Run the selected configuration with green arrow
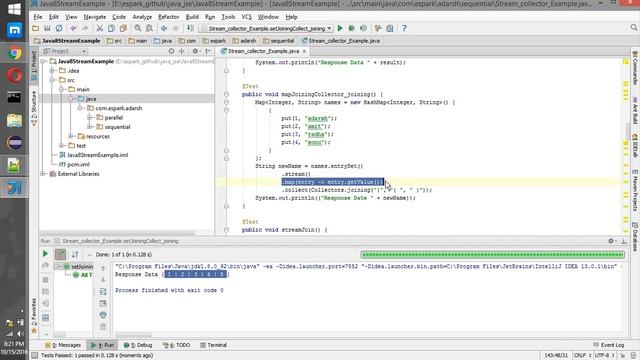Image resolution: width=640 pixels, height=360 pixels. pos(340,28)
